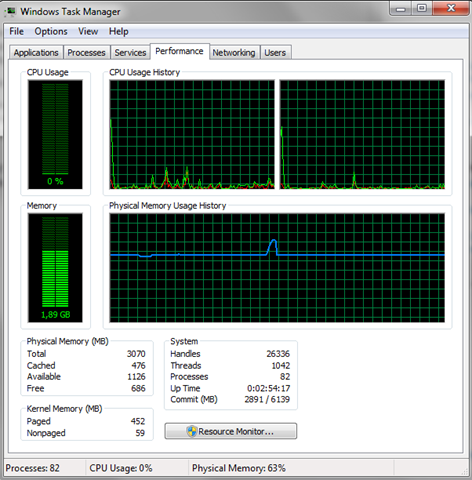Switch to the Applications tab
This screenshot has width=472, height=480.
coord(36,52)
